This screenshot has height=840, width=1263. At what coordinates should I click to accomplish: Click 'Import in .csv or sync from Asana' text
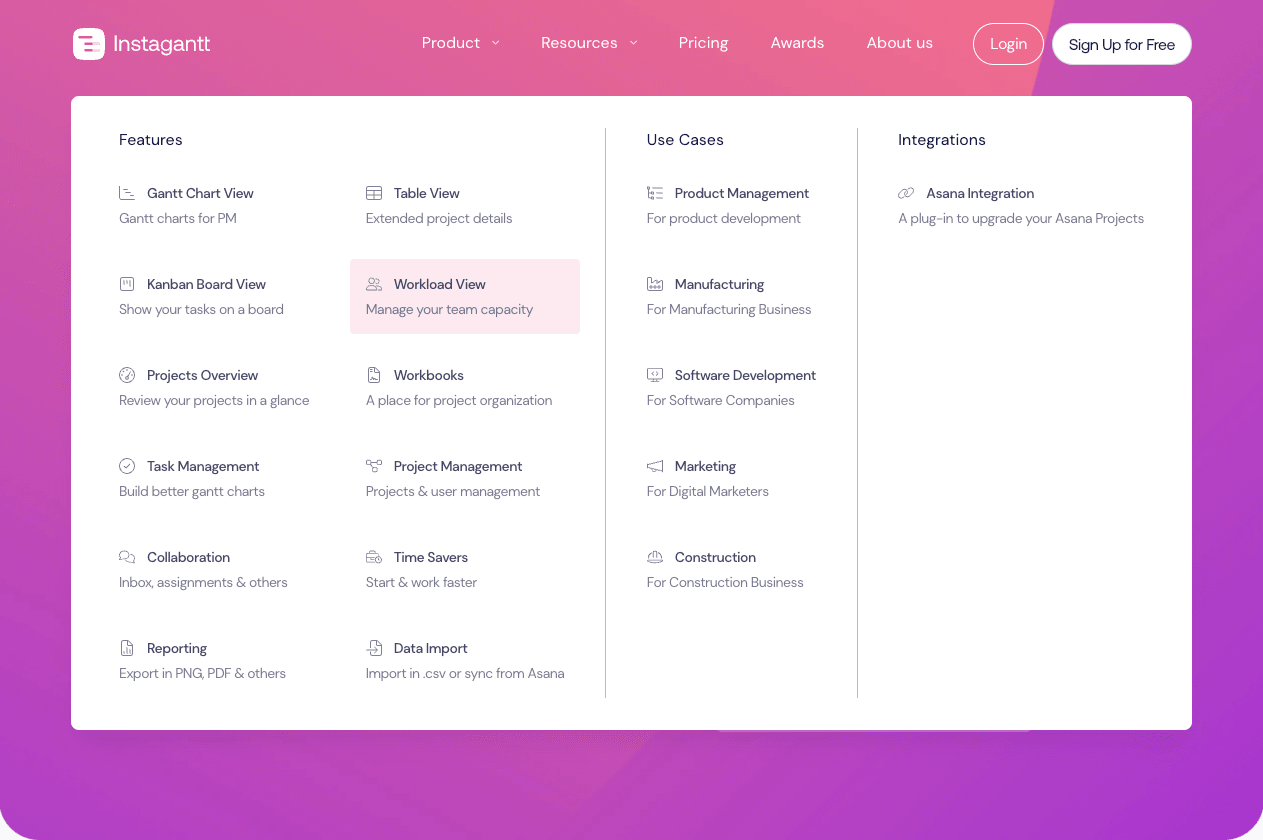[x=465, y=673]
